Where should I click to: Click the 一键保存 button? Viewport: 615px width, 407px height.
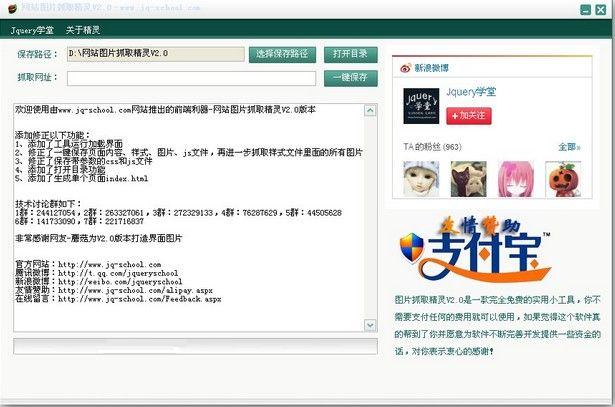point(350,78)
